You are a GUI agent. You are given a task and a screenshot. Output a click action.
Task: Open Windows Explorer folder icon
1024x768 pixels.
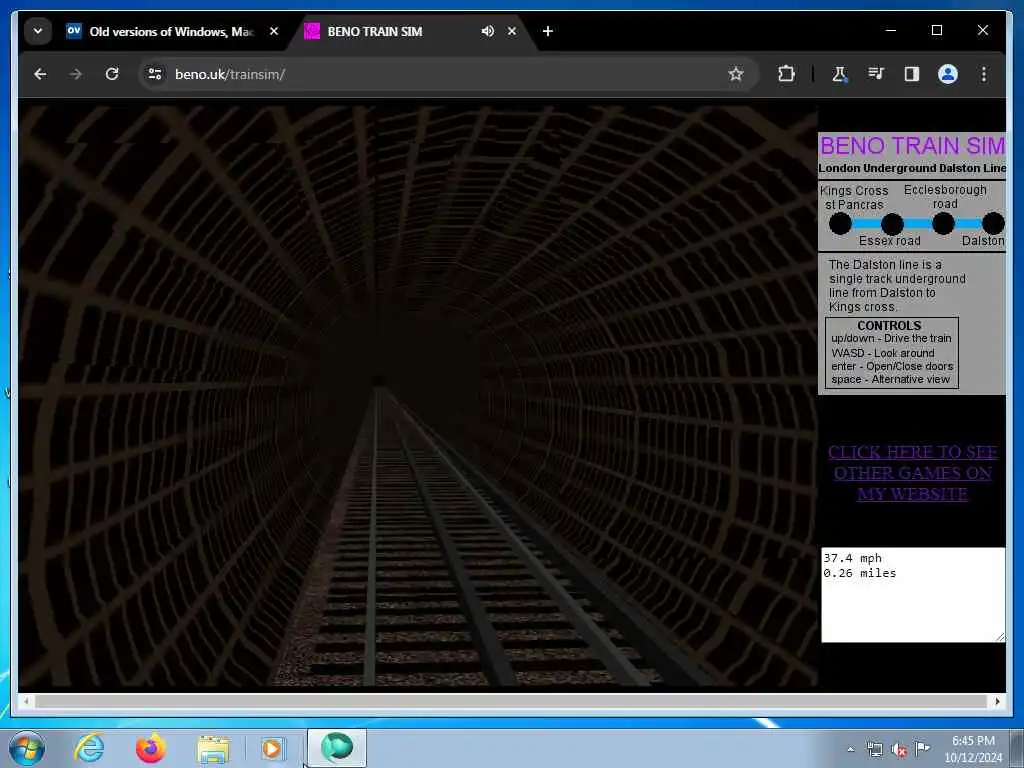tap(213, 748)
